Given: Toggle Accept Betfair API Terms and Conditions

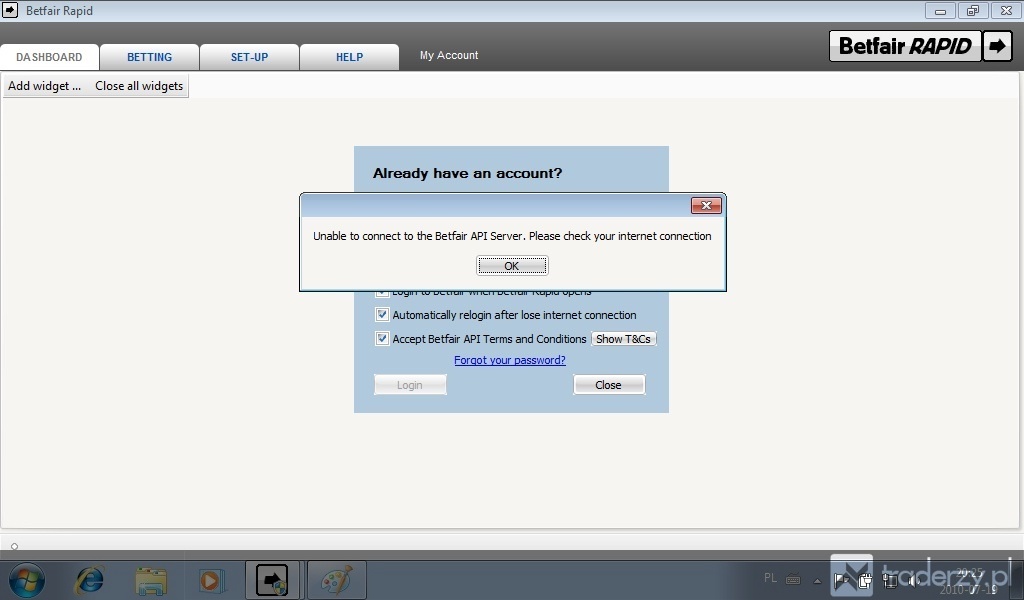Looking at the screenshot, I should tap(382, 339).
